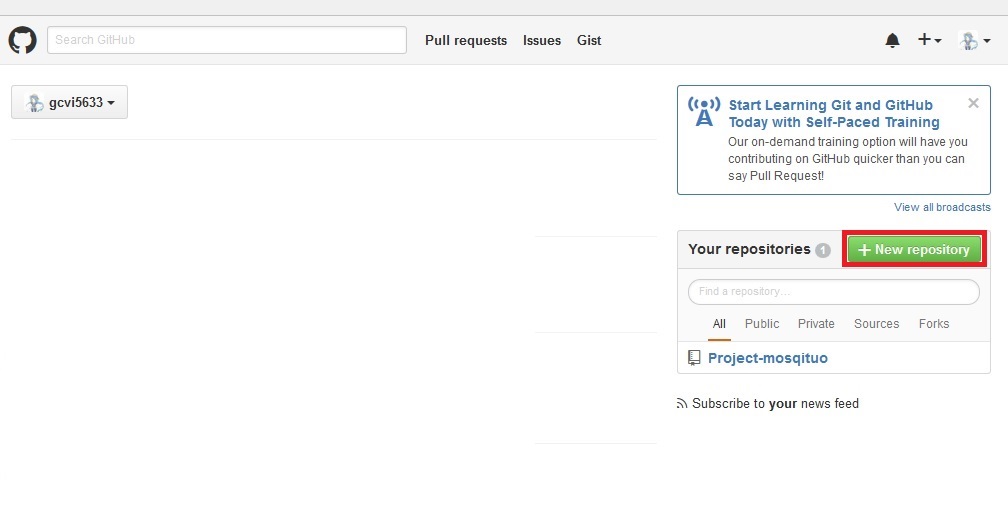Select the Private repositories tab
1008x532 pixels.
pos(816,324)
